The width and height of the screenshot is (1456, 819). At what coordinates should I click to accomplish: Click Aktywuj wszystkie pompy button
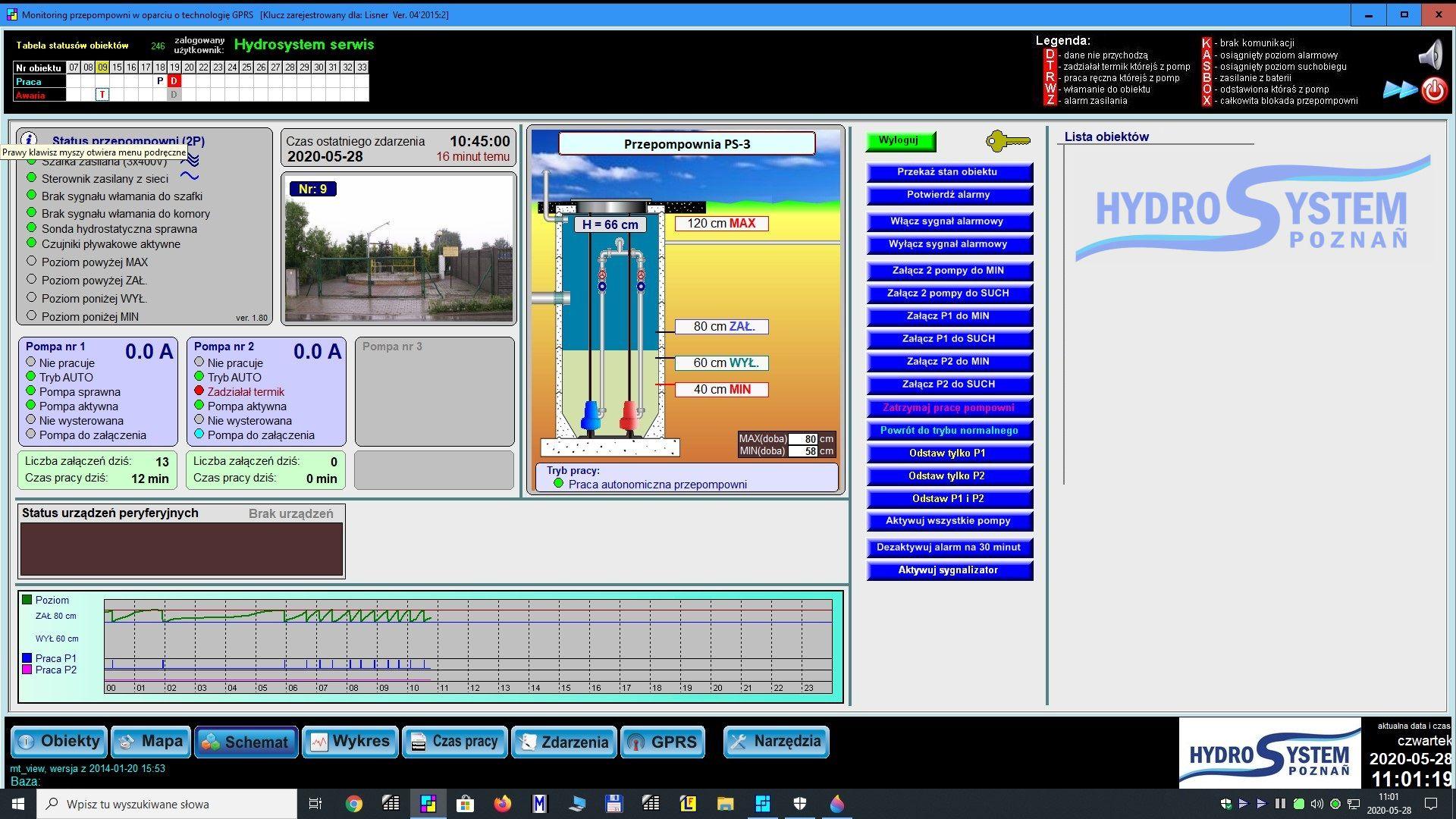pyautogui.click(x=949, y=522)
